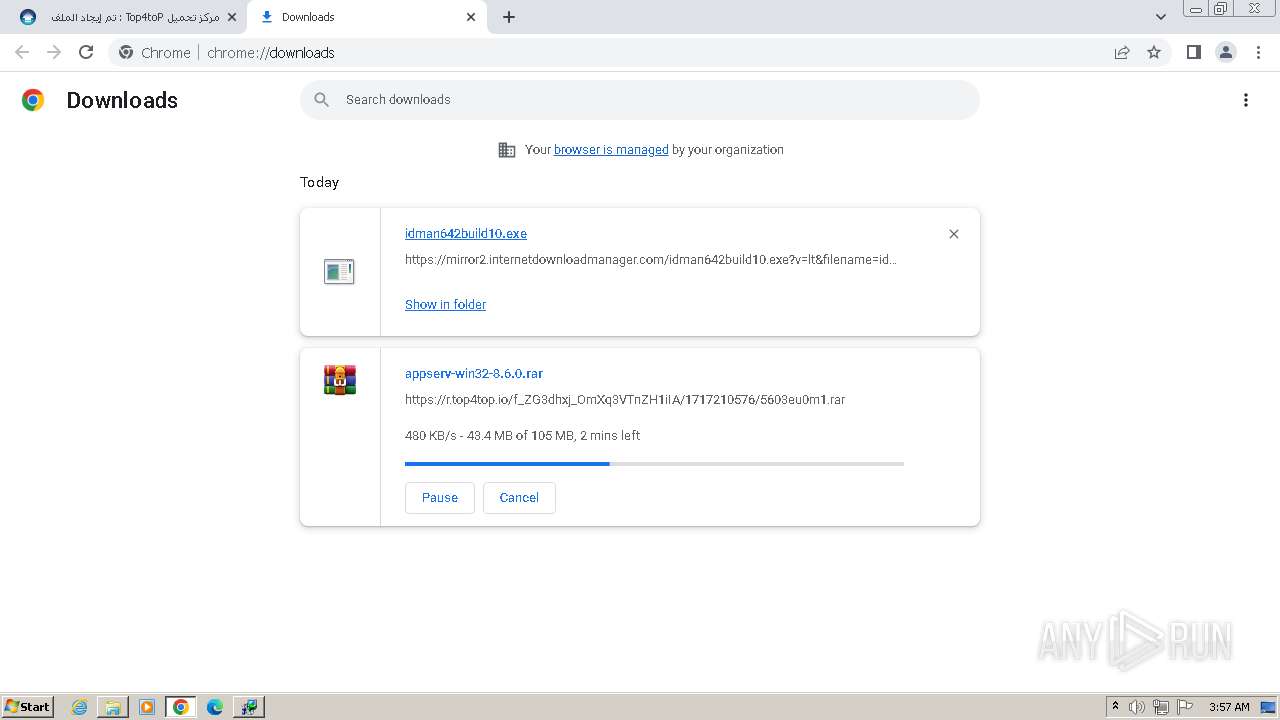Click the search magnifier icon

pos(321,99)
